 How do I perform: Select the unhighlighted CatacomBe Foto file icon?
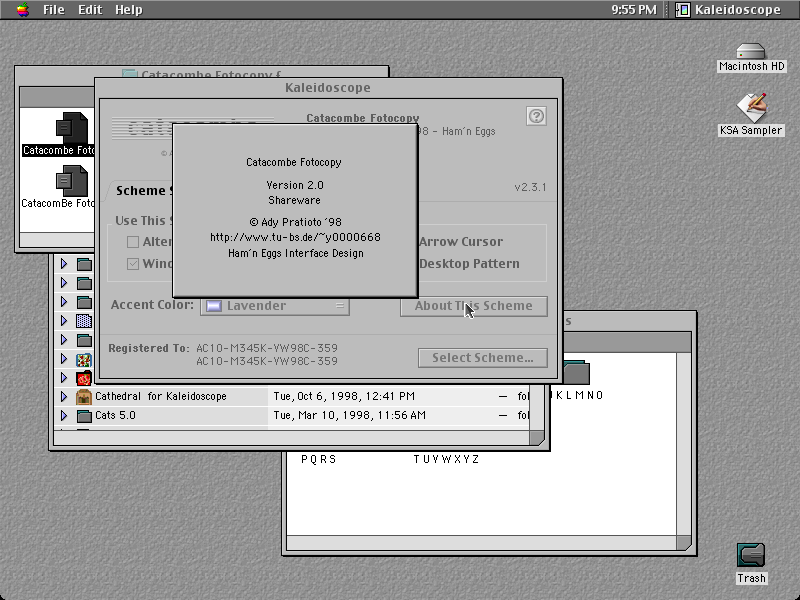click(71, 181)
